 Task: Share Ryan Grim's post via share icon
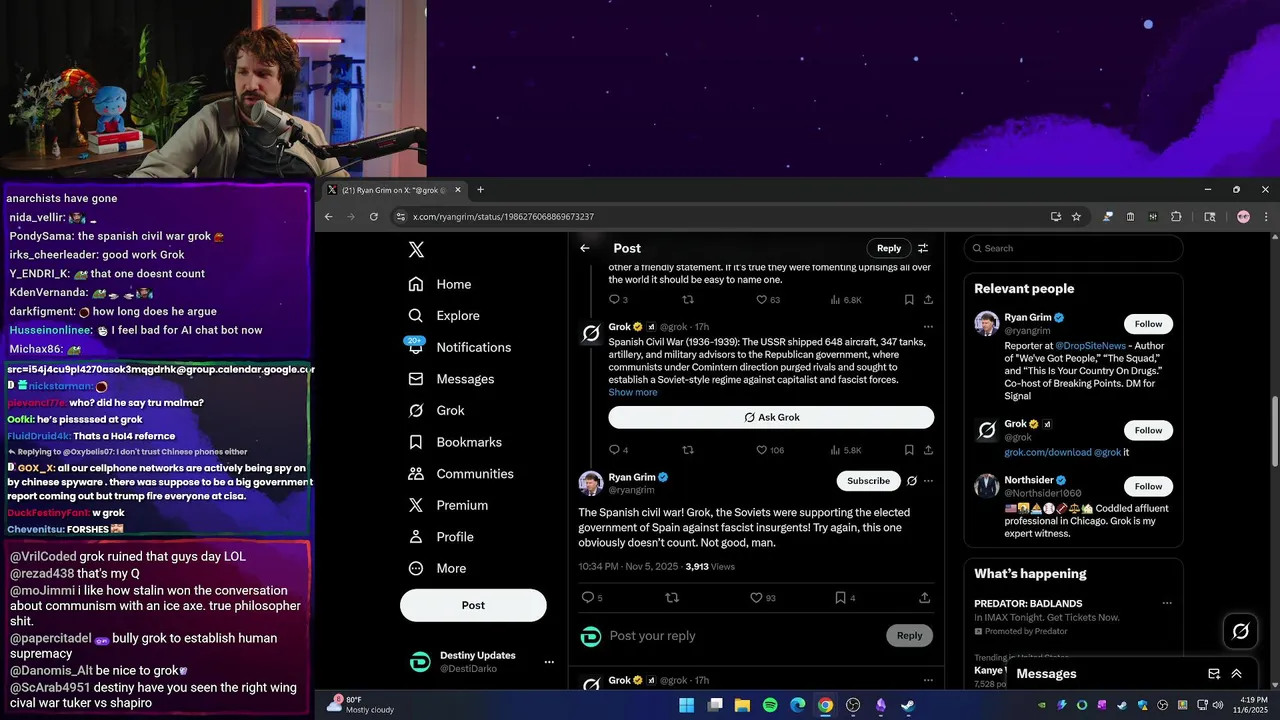[x=925, y=598]
